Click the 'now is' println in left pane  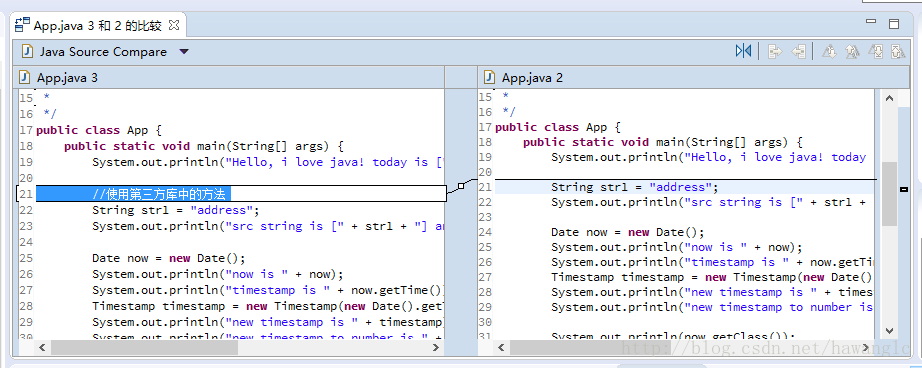pyautogui.click(x=217, y=275)
